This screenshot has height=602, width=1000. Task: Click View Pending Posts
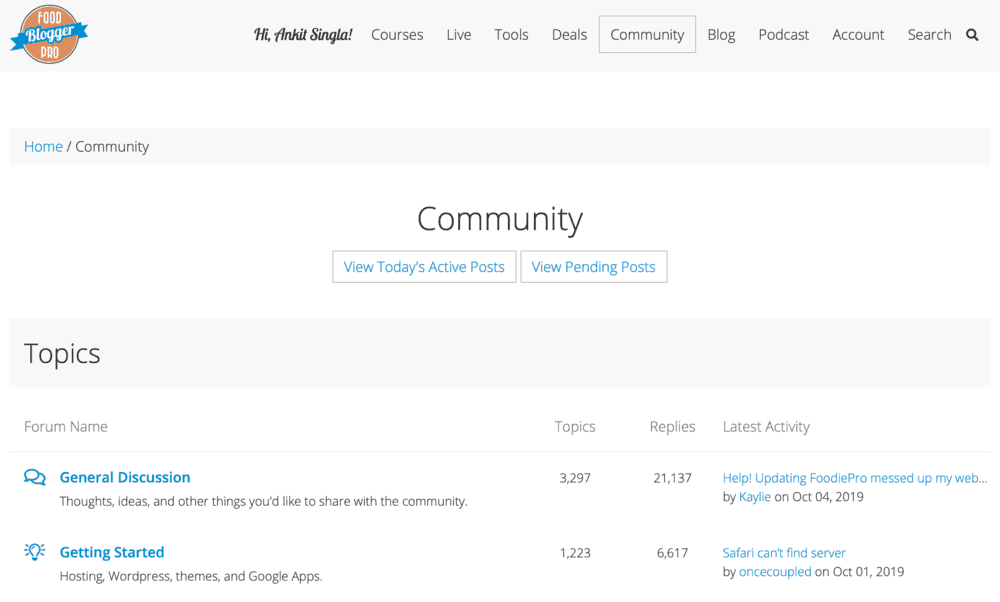coord(594,266)
